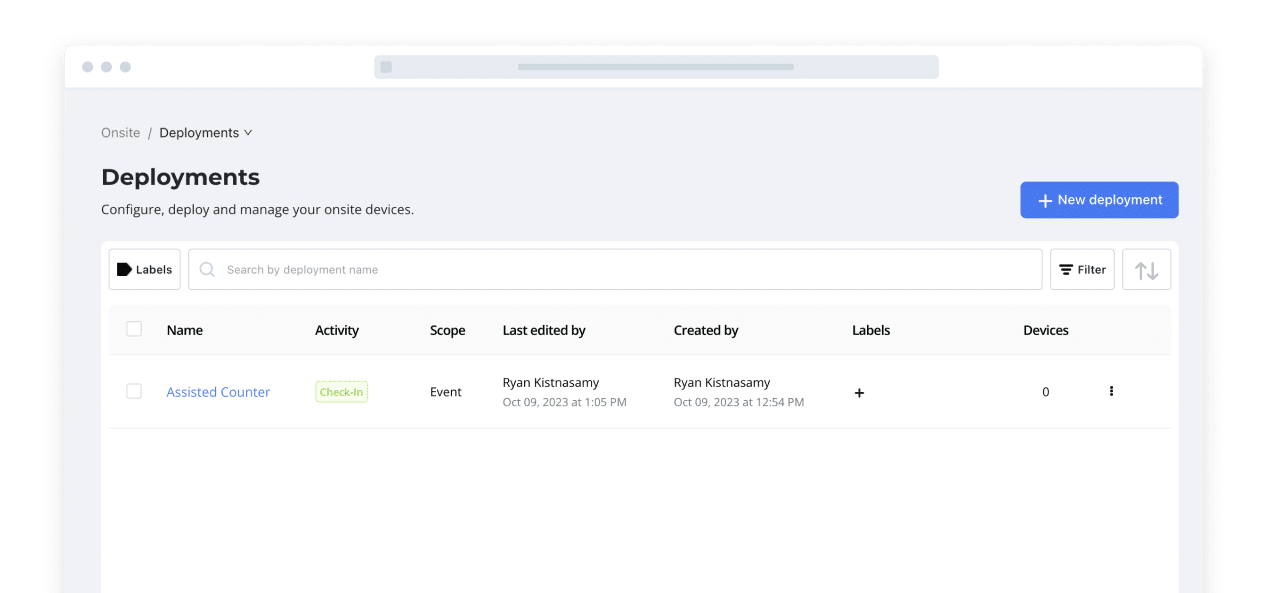The image size is (1266, 593).
Task: Open the Filter options panel
Action: 1081,269
